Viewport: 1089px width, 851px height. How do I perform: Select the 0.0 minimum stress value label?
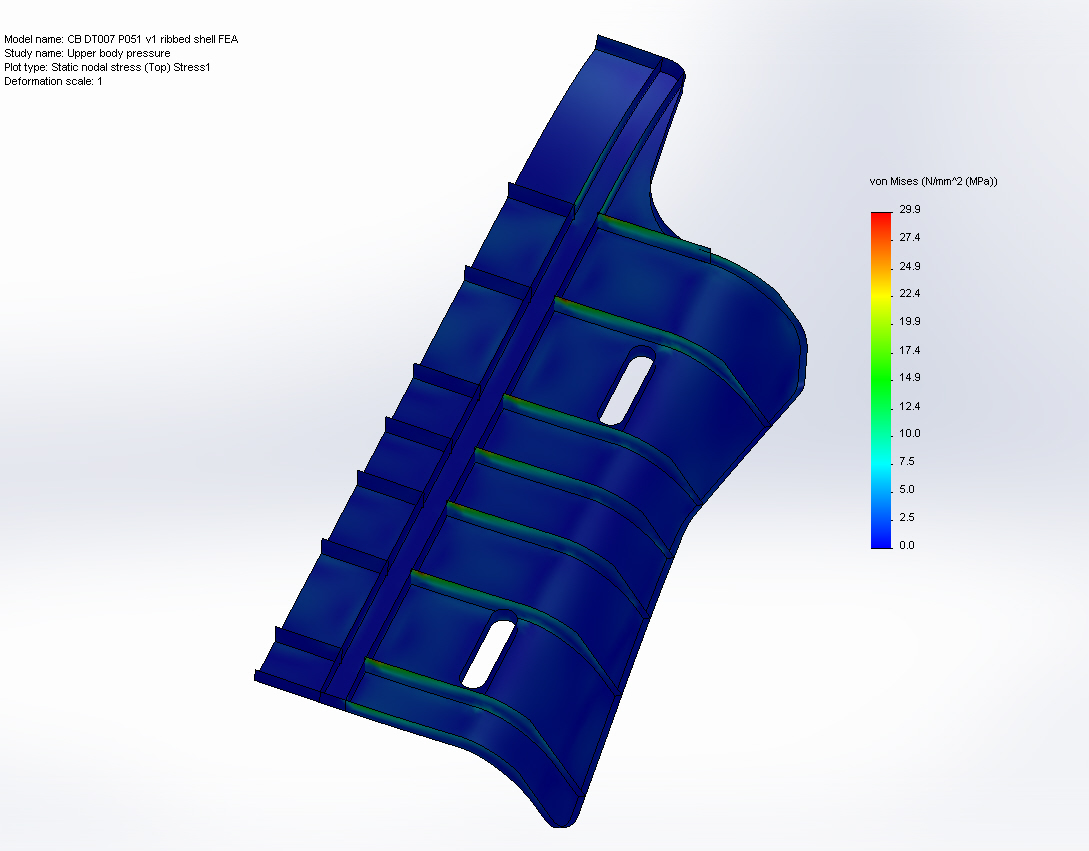tap(903, 545)
